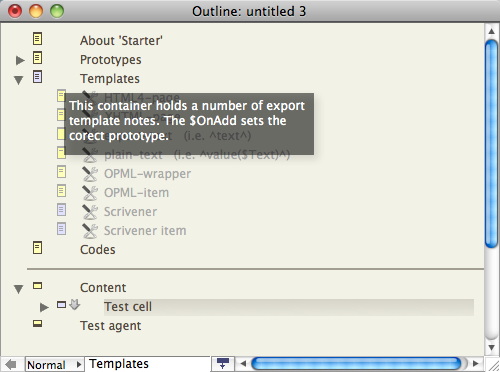Click the Prototypes note icon
Image resolution: width=500 pixels, height=372 pixels.
click(x=37, y=58)
